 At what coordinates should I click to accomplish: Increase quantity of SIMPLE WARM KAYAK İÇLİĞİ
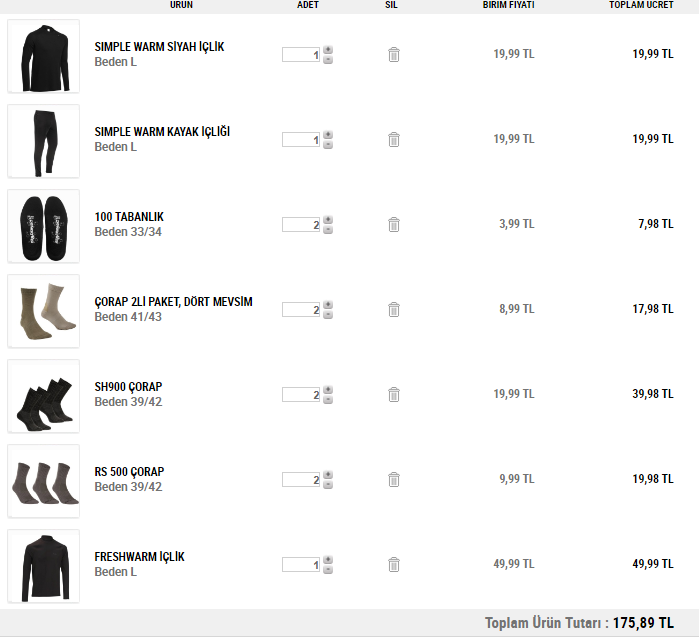click(x=328, y=135)
